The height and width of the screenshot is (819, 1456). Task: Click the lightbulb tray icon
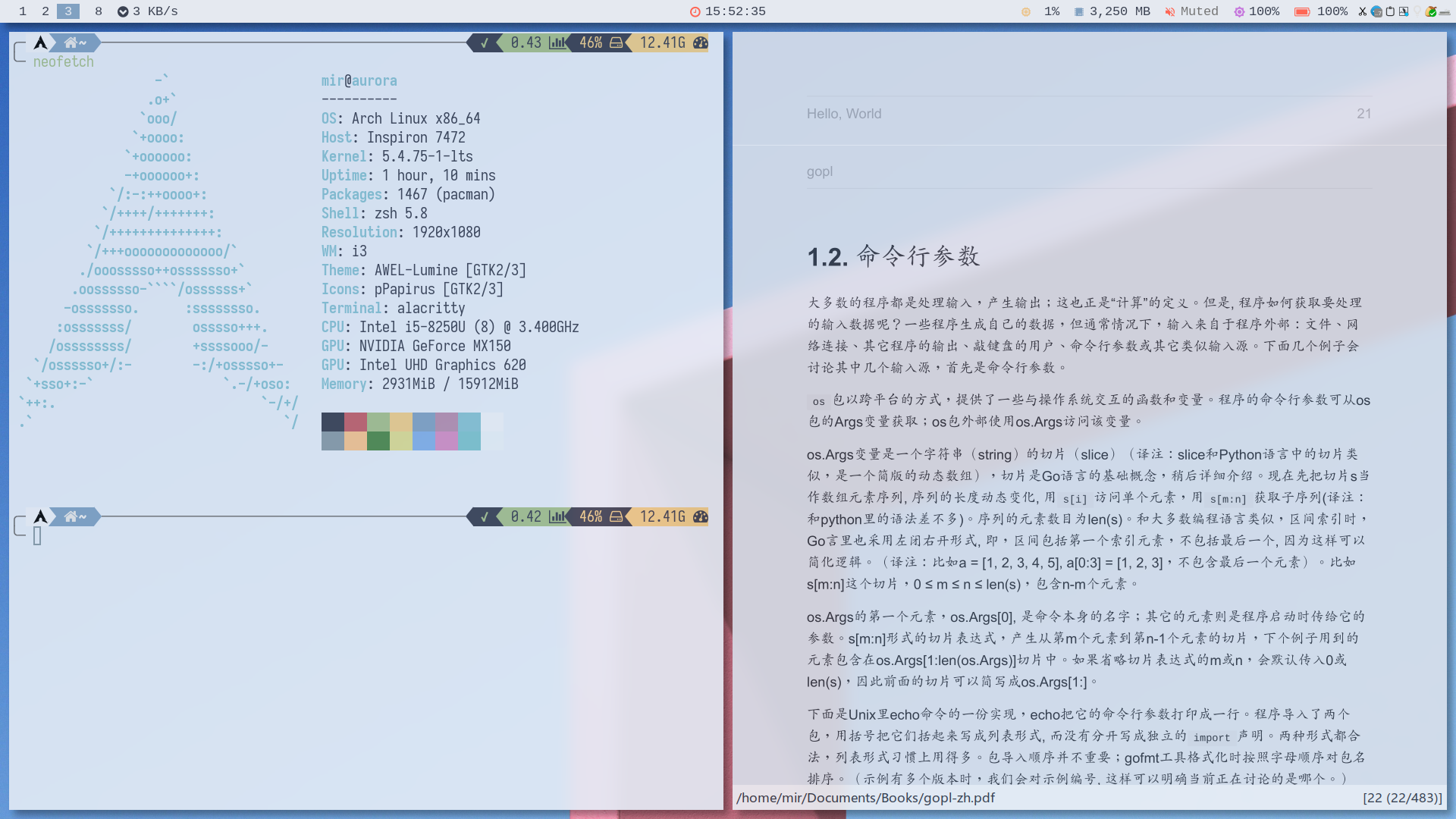(1417, 11)
